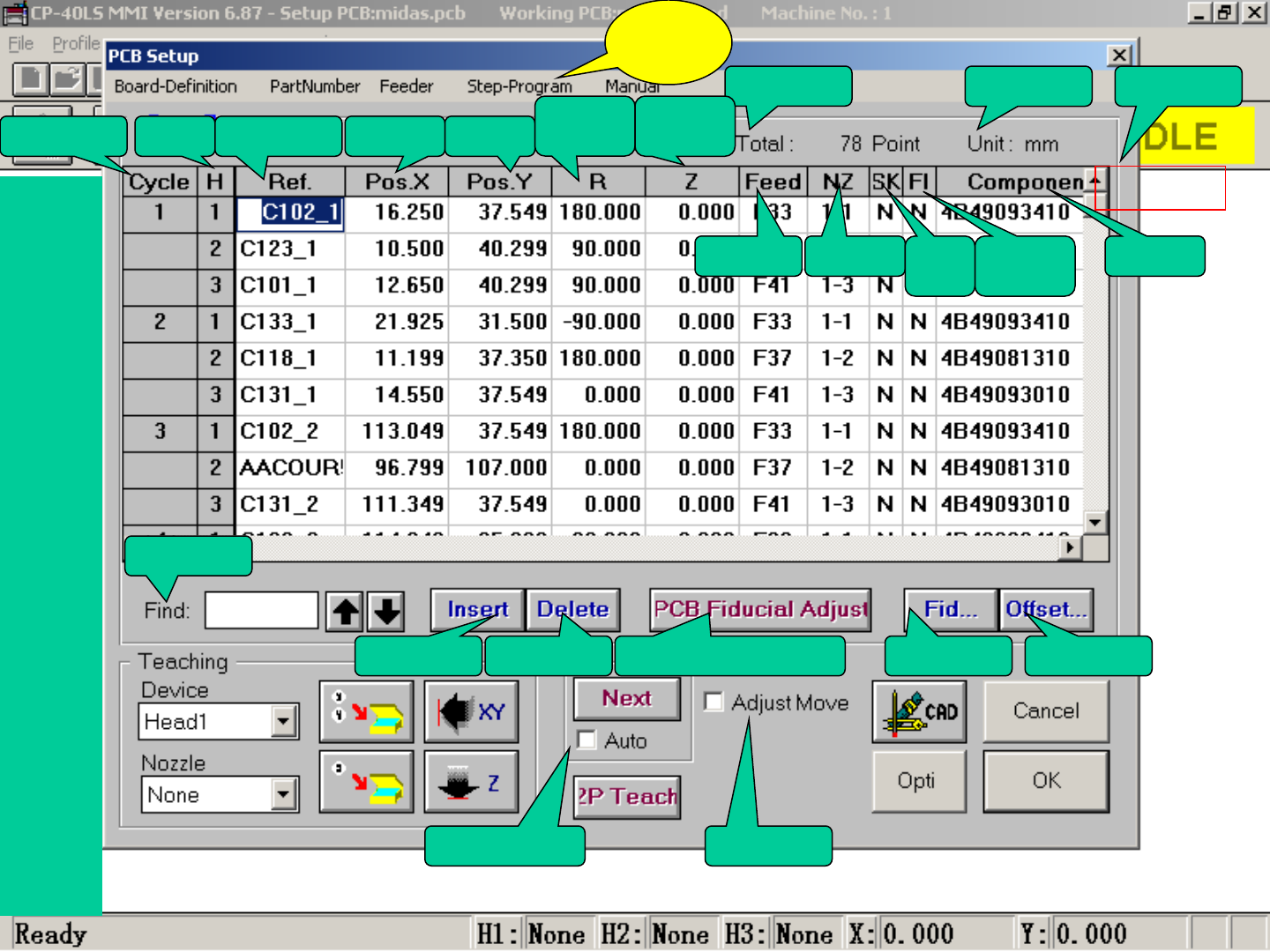Select the C118_1 reference cell

[290, 359]
